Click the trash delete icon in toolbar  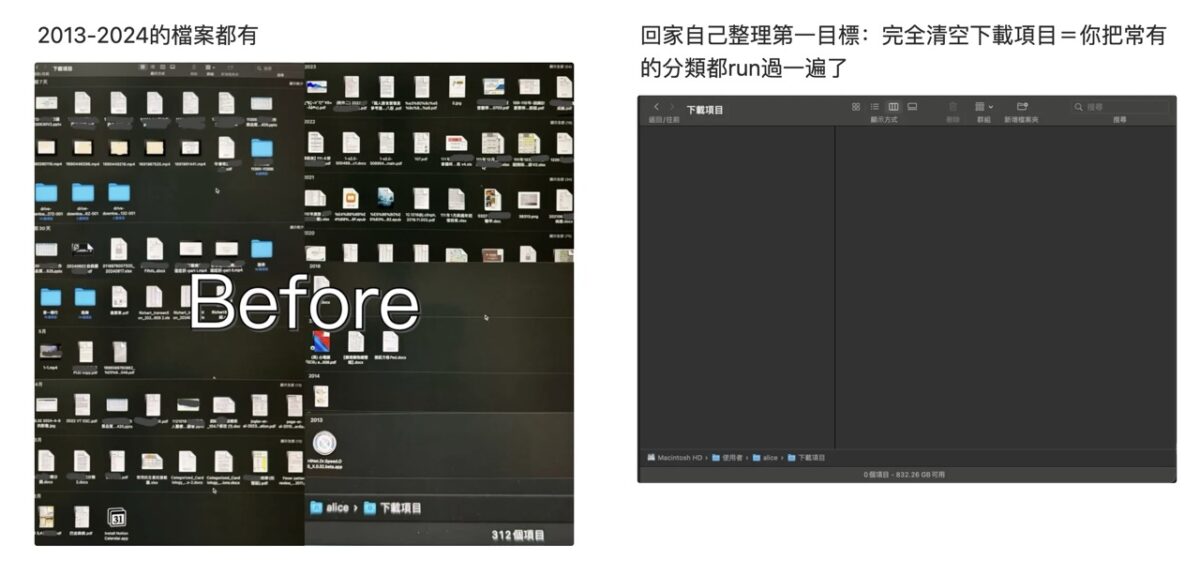coord(952,107)
